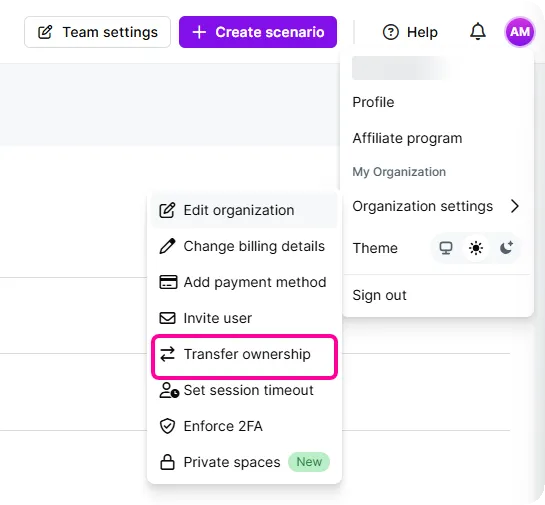Select Set session timeout option
545x505 pixels.
click(x=245, y=390)
